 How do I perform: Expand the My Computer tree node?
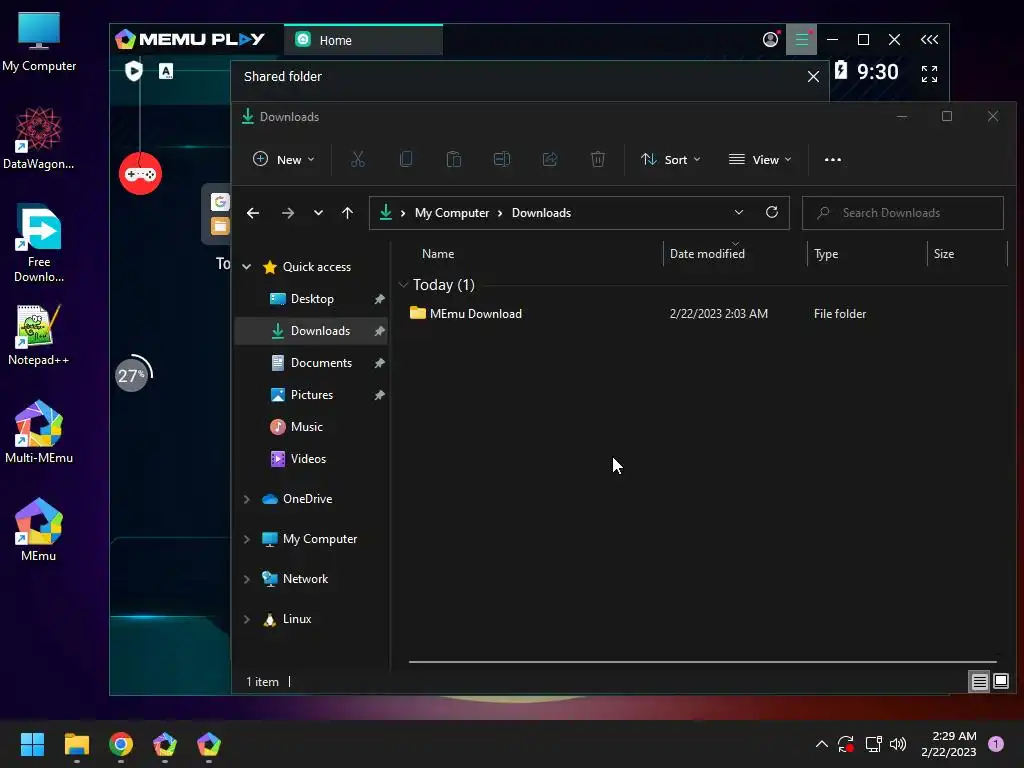[247, 539]
